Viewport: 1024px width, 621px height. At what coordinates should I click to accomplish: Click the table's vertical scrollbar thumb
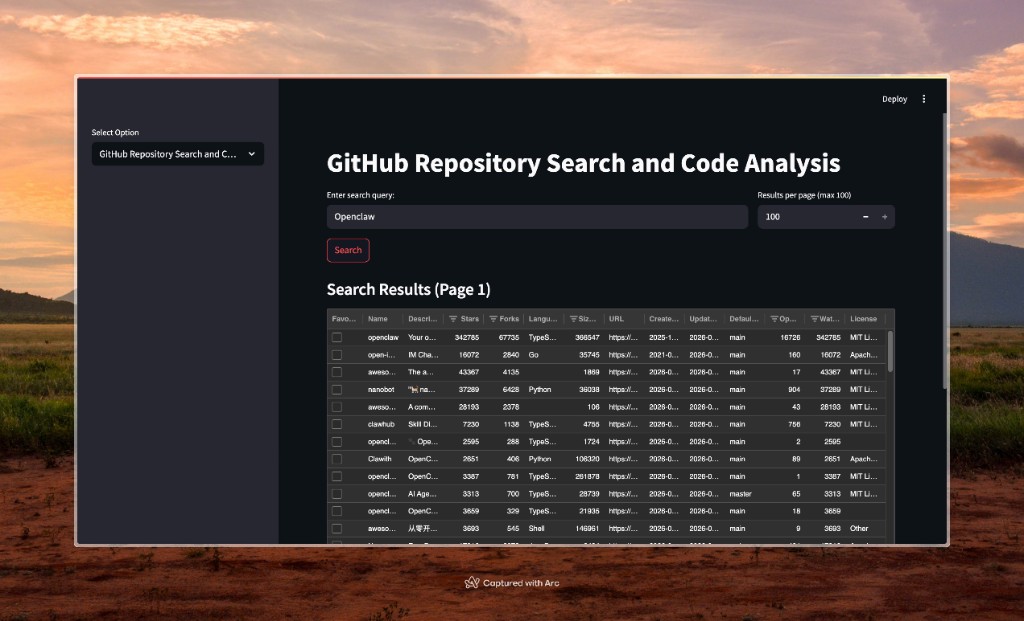click(x=890, y=351)
